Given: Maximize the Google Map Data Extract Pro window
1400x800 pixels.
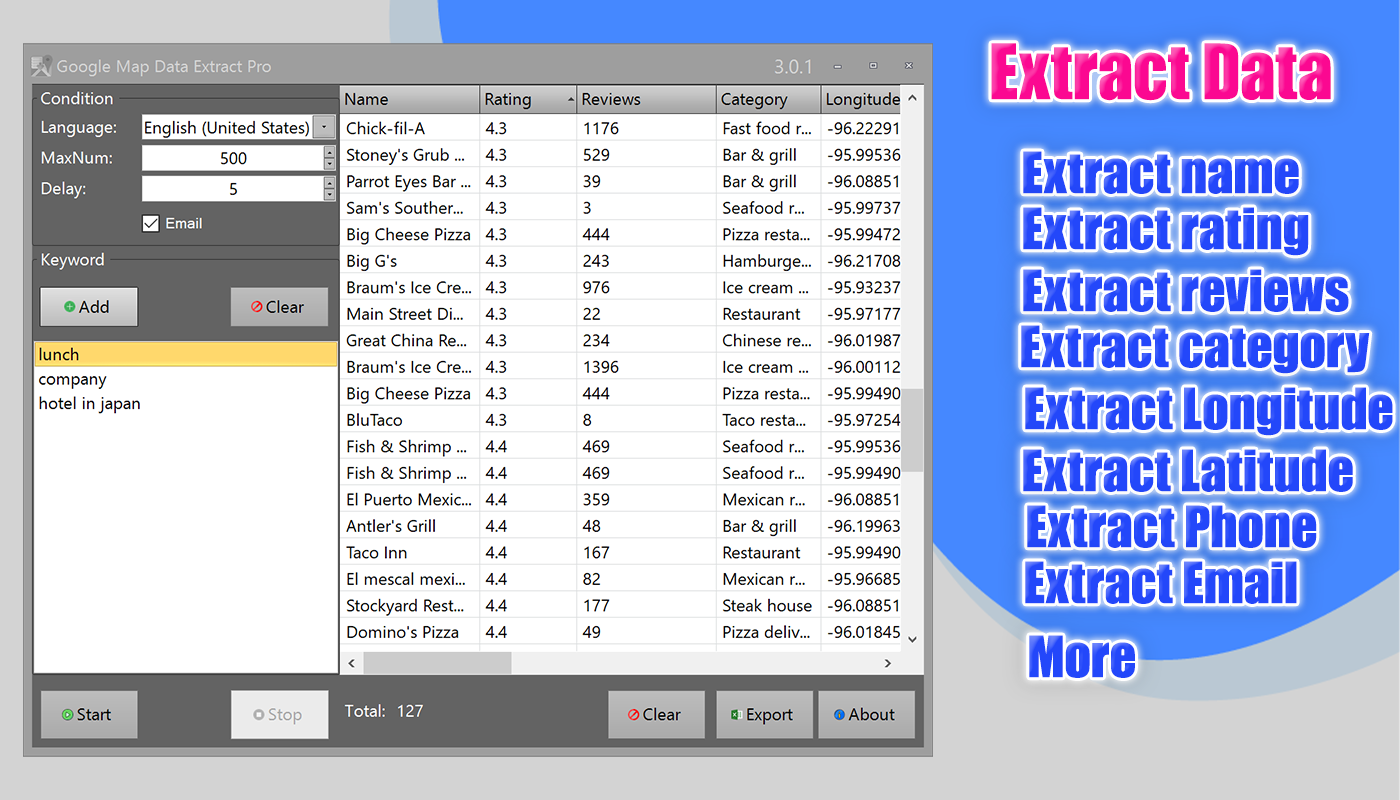Looking at the screenshot, I should click(873, 66).
